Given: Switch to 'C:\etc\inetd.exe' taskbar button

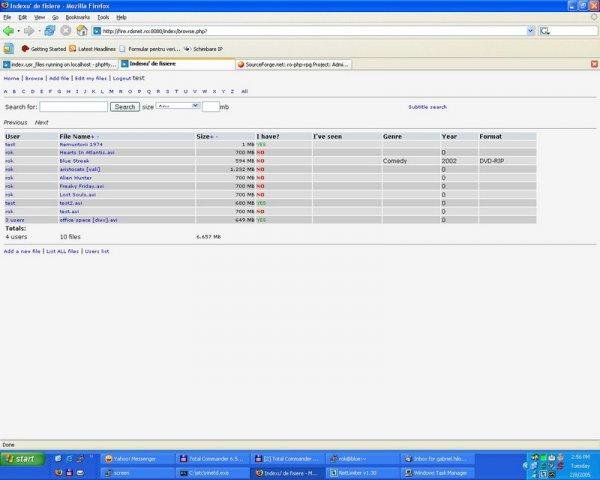Looking at the screenshot, I should coord(212,473).
